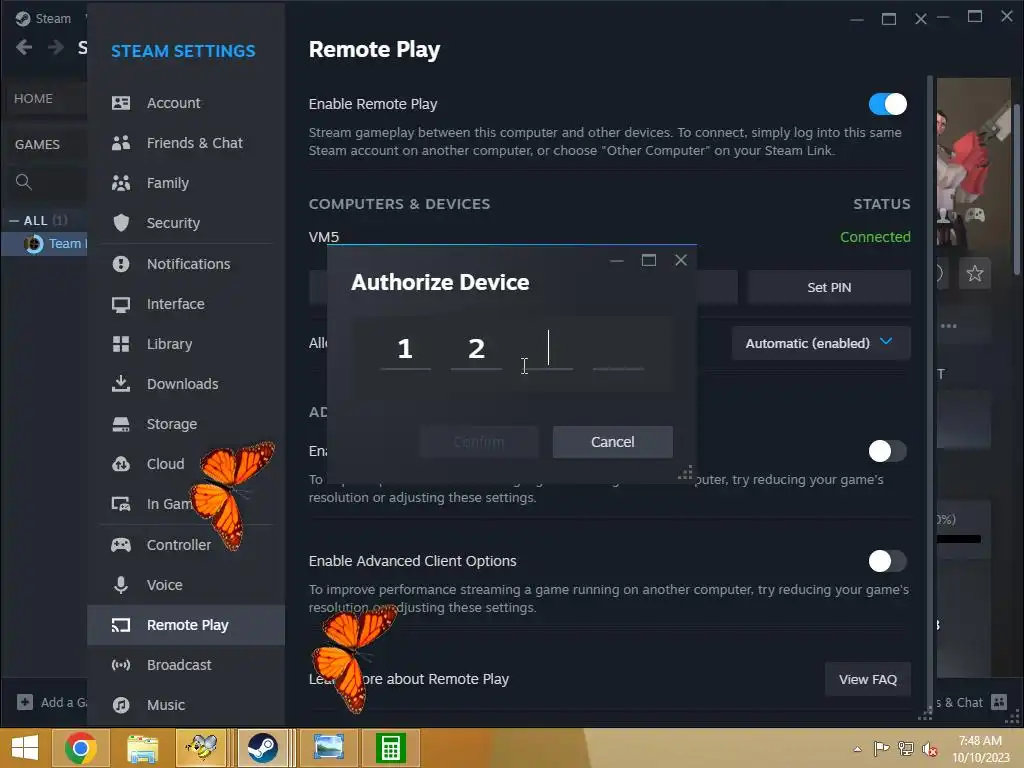Select Remote Play settings label
The height and width of the screenshot is (768, 1024).
point(187,626)
